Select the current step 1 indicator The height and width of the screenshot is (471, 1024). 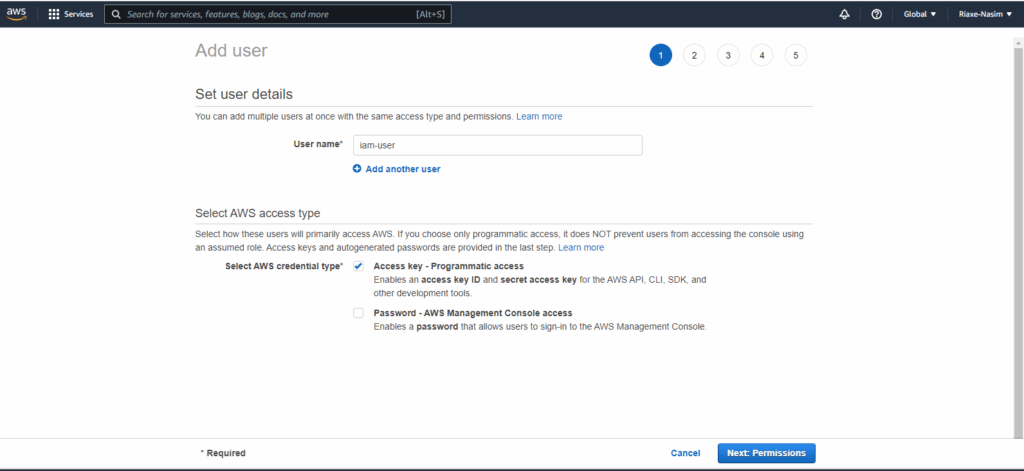coord(660,55)
